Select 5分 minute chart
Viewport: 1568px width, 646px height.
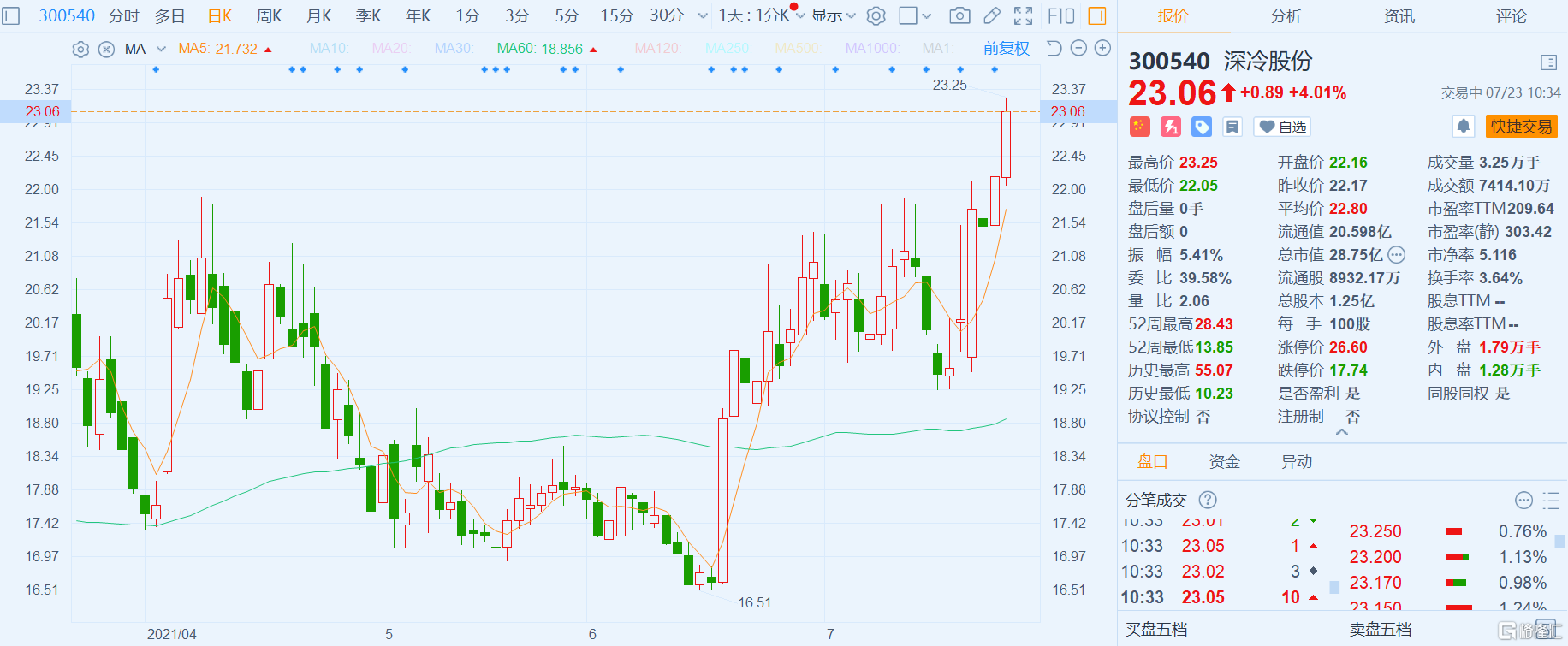click(567, 15)
